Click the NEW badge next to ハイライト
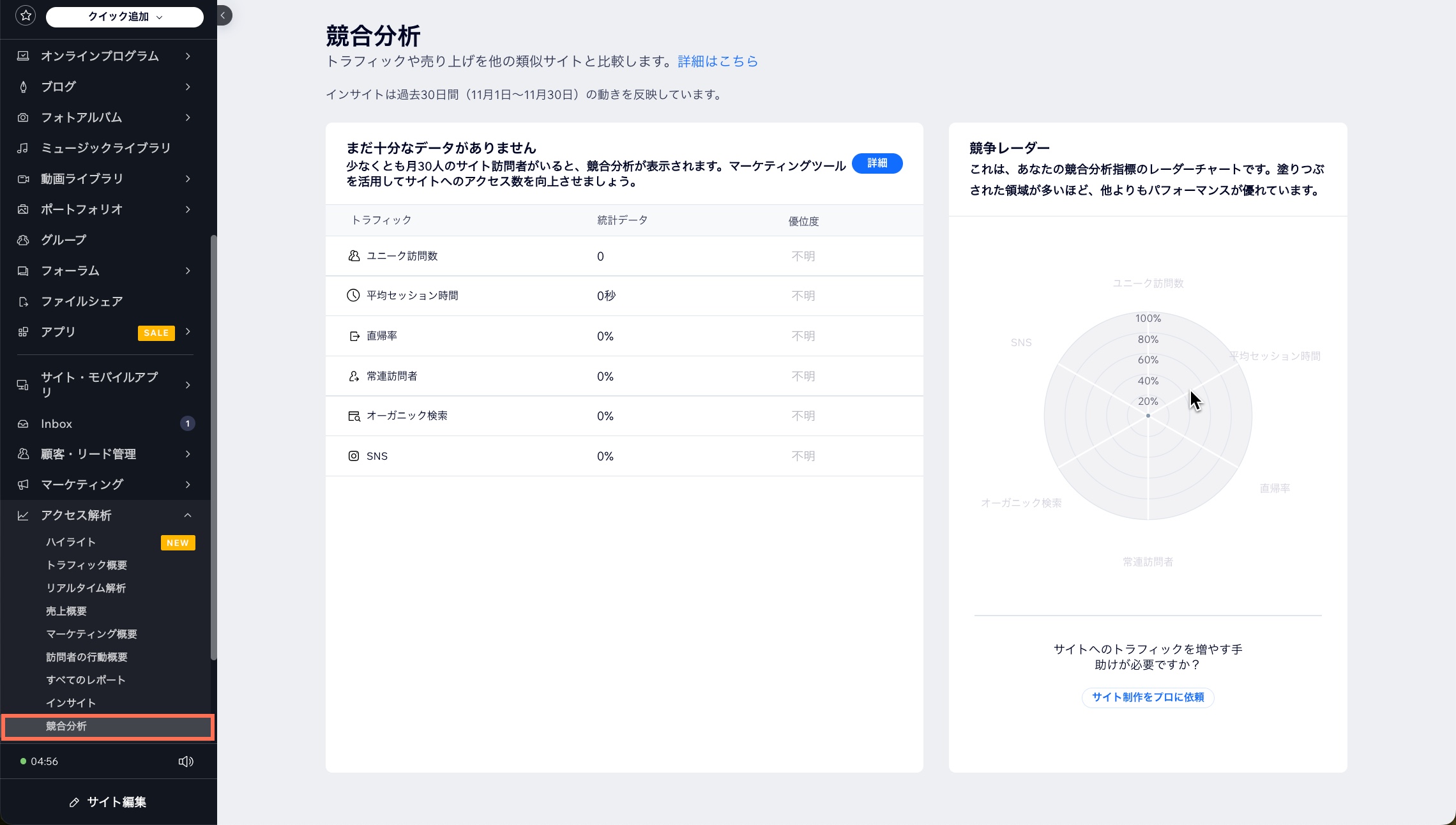The width and height of the screenshot is (1456, 825). tap(178, 543)
